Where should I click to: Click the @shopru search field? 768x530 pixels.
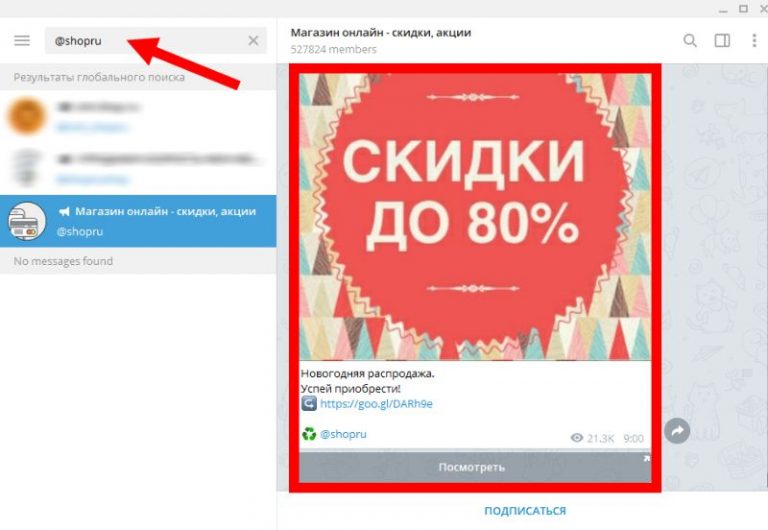(156, 41)
